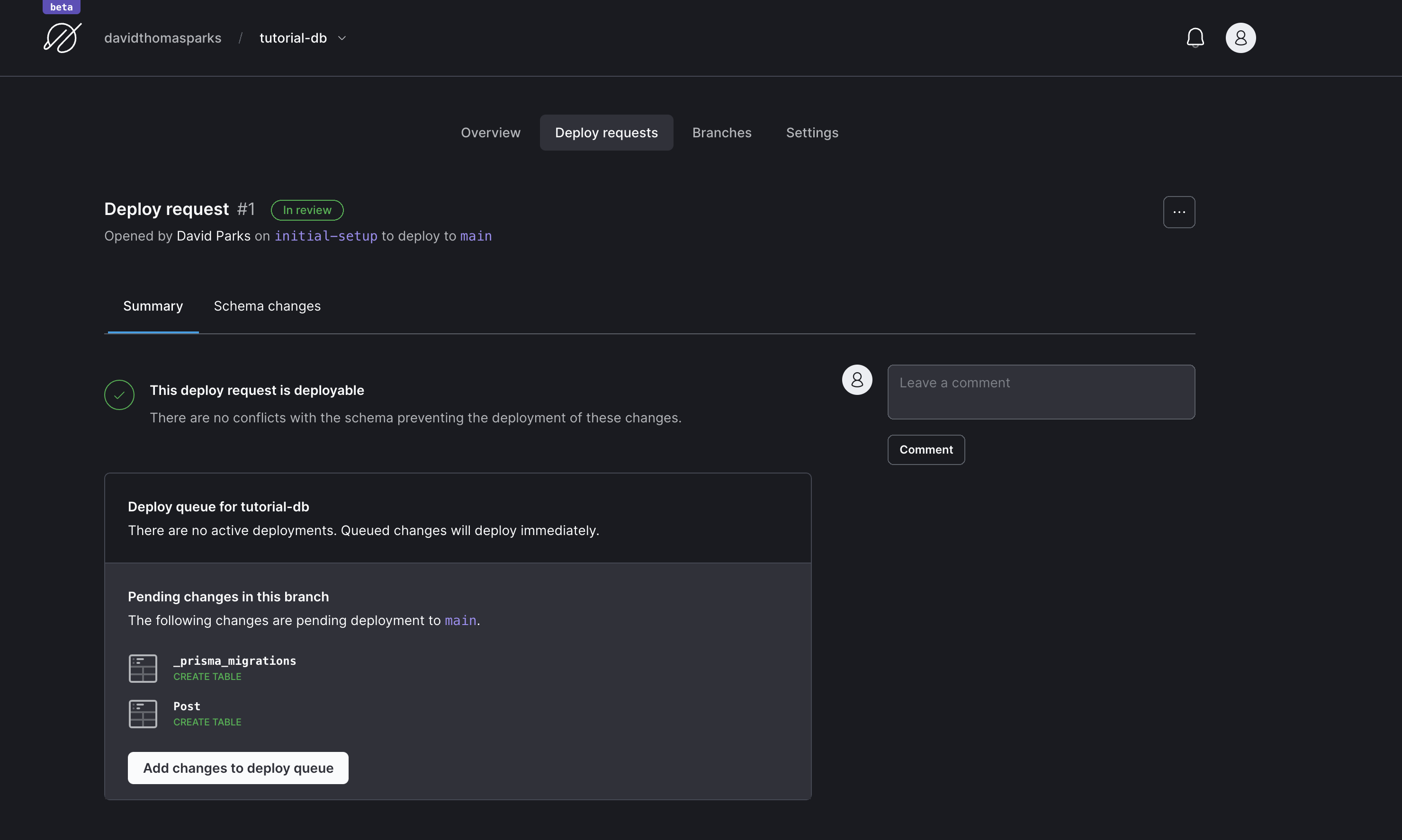Click the In review status badge

307,209
